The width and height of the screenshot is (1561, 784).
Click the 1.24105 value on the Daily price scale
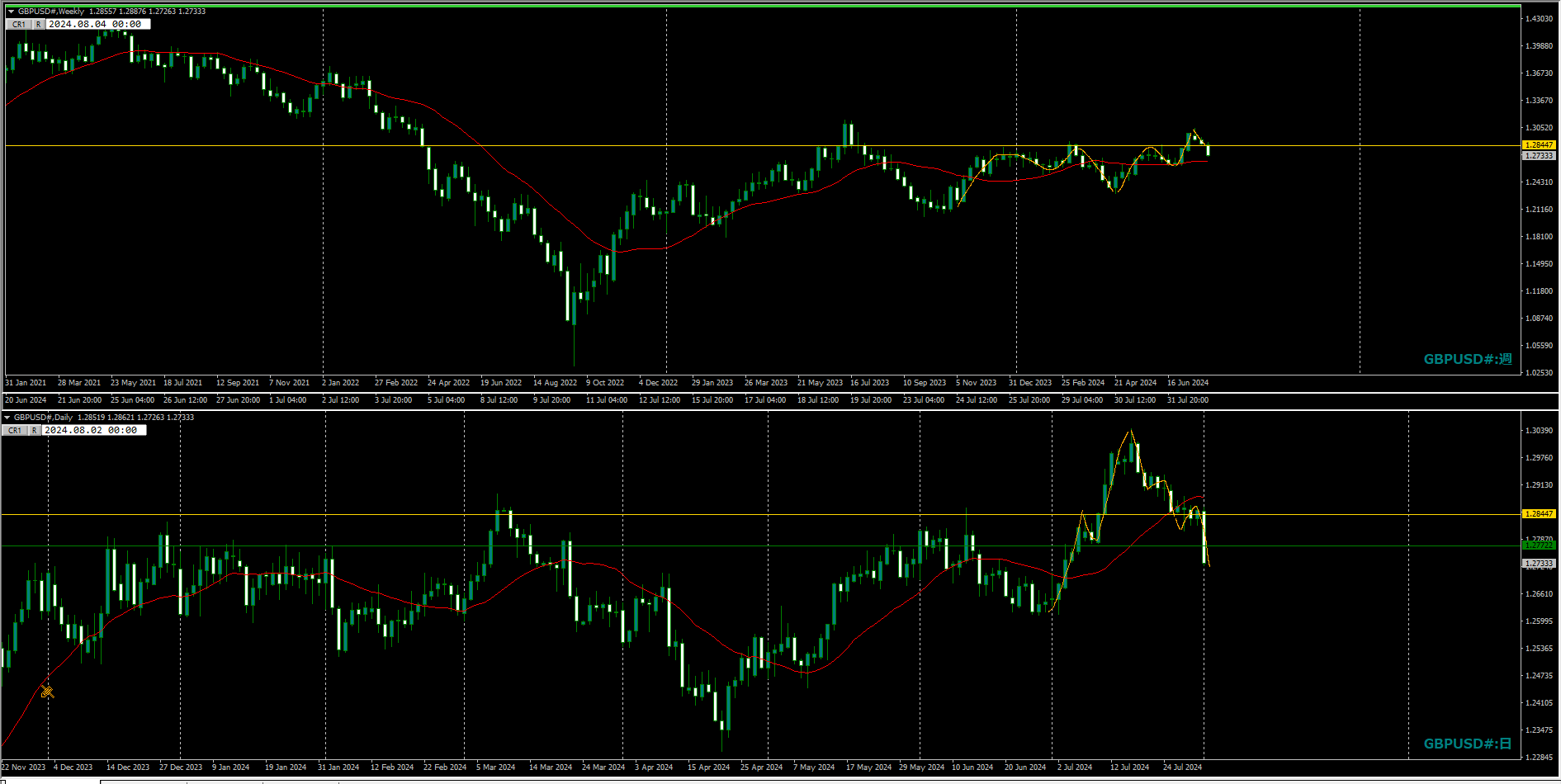pyautogui.click(x=1539, y=703)
